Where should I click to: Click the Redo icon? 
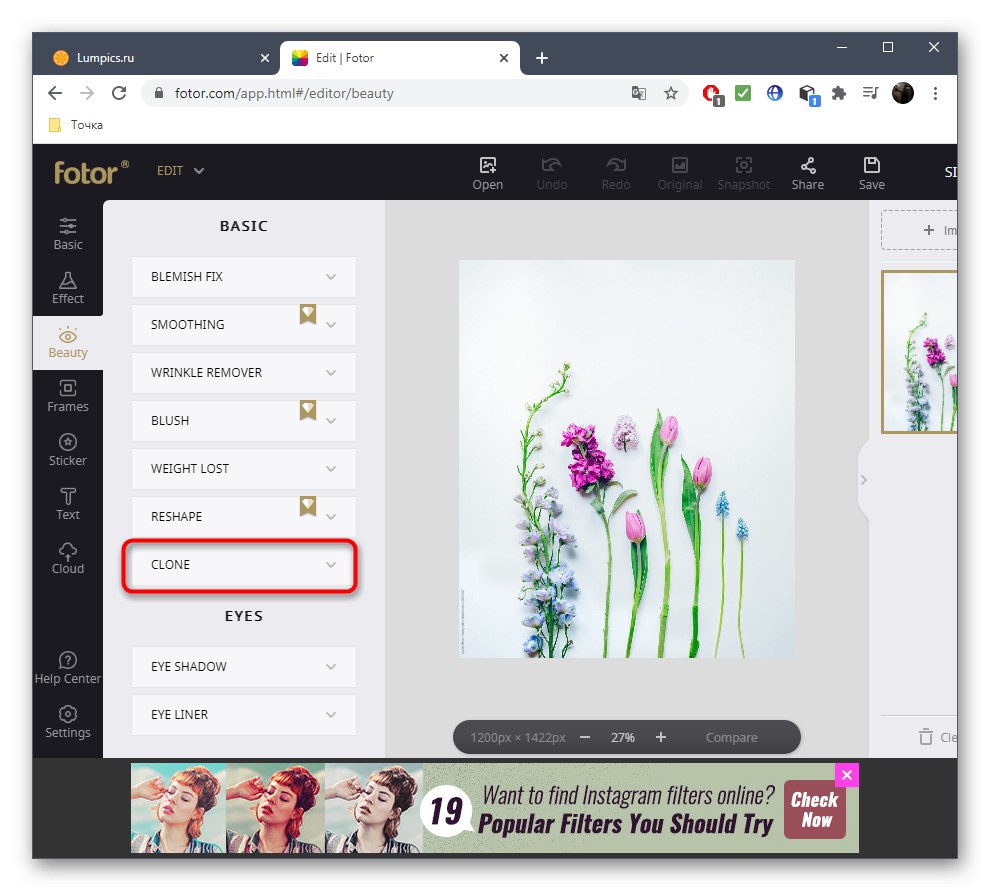click(x=615, y=171)
